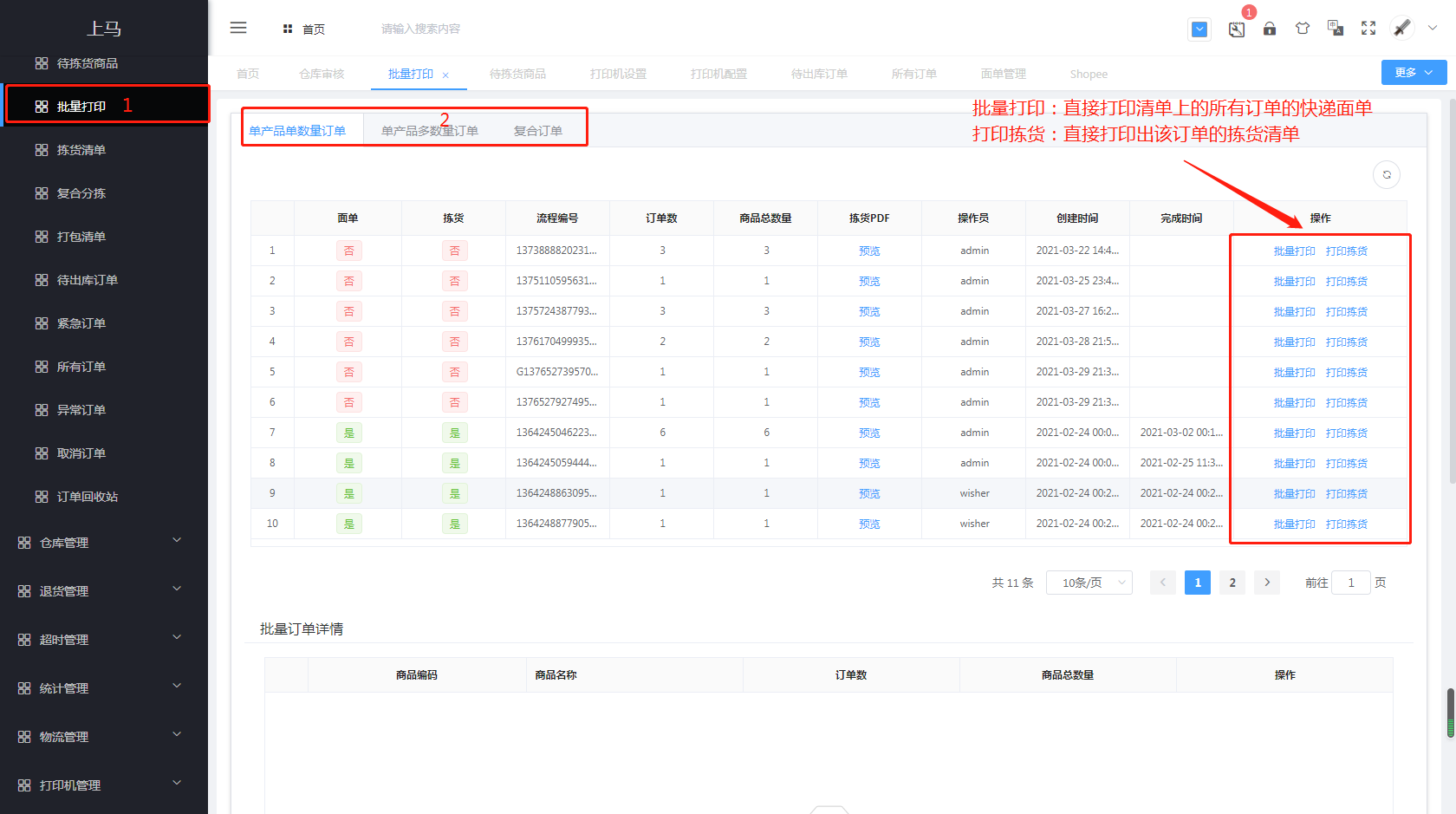
Task: Refresh the table using the circular refresh icon
Action: coord(1387,175)
